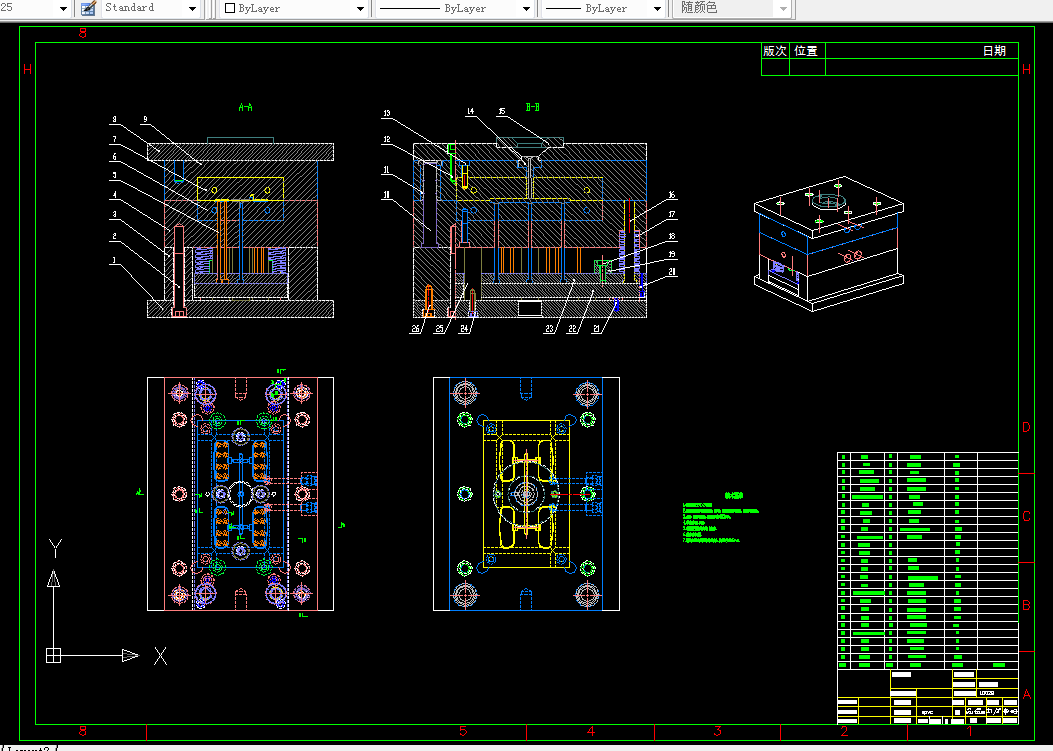The width and height of the screenshot is (1053, 751).
Task: Select part callout number 15 in section B-B
Action: (x=502, y=112)
